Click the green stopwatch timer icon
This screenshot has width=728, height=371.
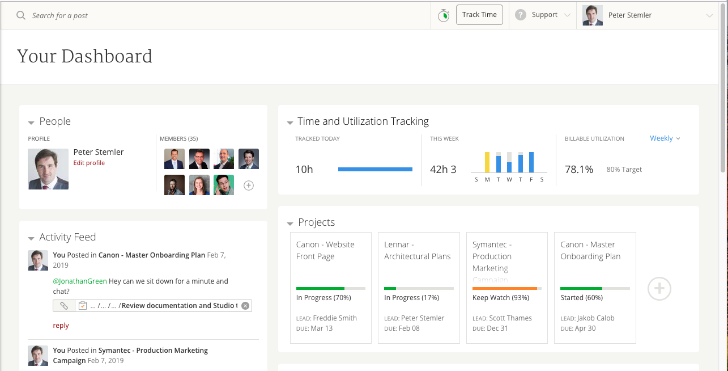pos(443,15)
